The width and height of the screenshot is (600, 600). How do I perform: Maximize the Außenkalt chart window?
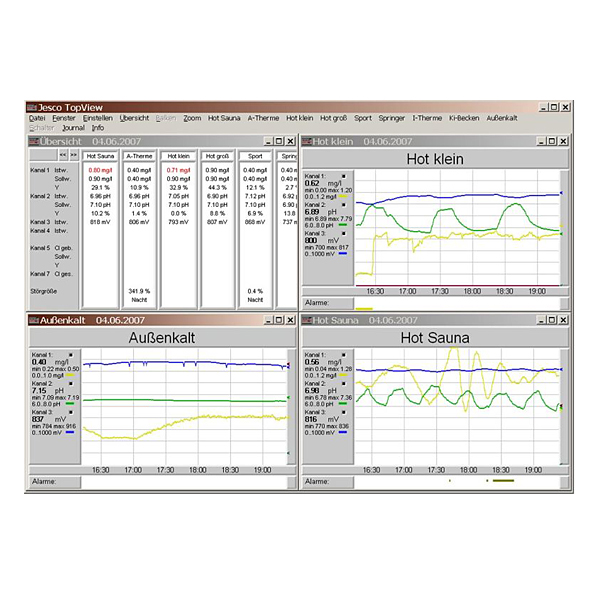(279, 320)
